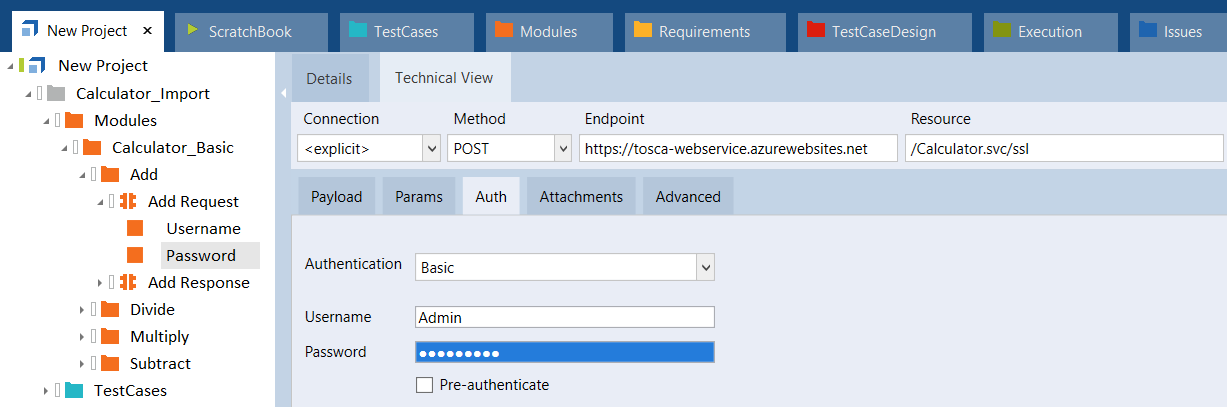The width and height of the screenshot is (1227, 407).
Task: Click the gray Calculator_Import folder icon
Action: point(56,93)
